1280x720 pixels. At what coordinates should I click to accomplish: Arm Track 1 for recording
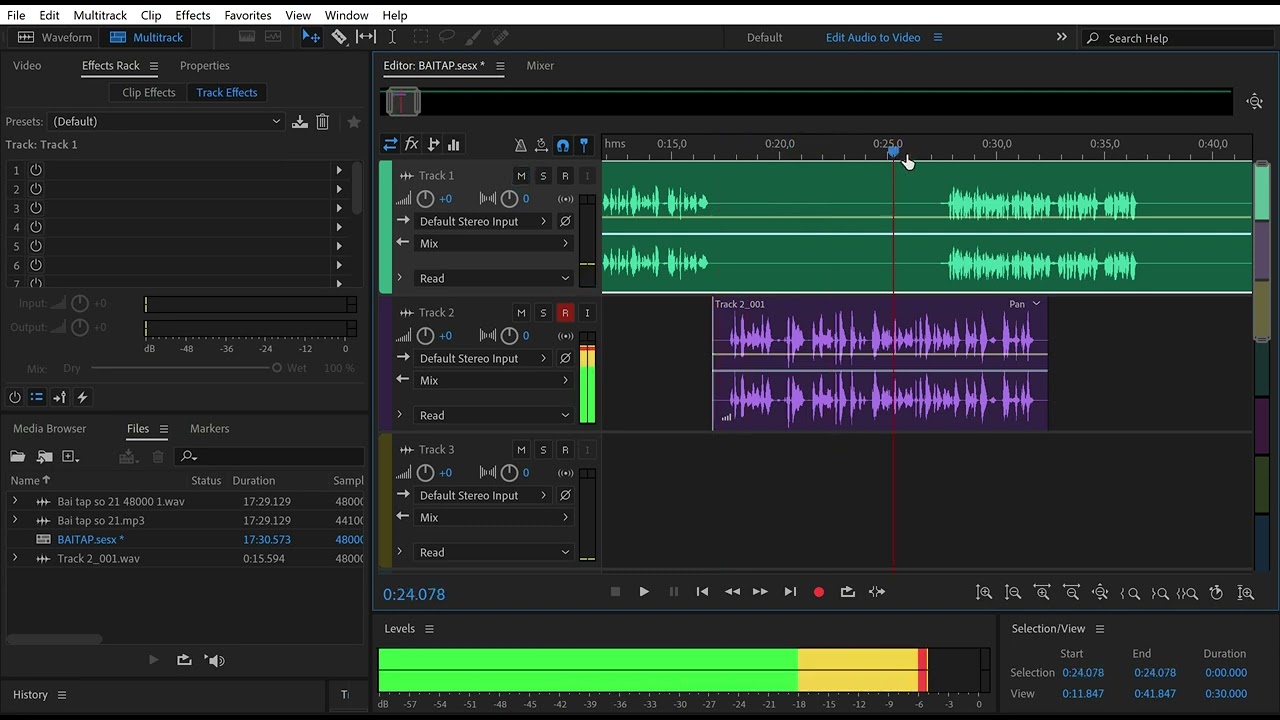[x=565, y=176]
